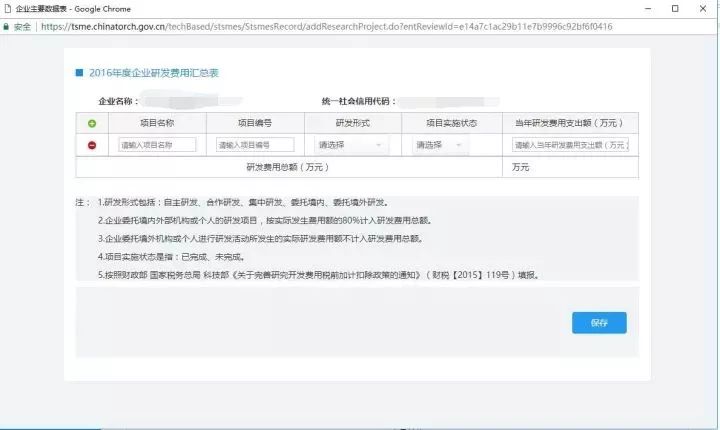Click the 当年研发费用支出额 input field
Viewport: 720px width, 430px height.
pyautogui.click(x=570, y=145)
